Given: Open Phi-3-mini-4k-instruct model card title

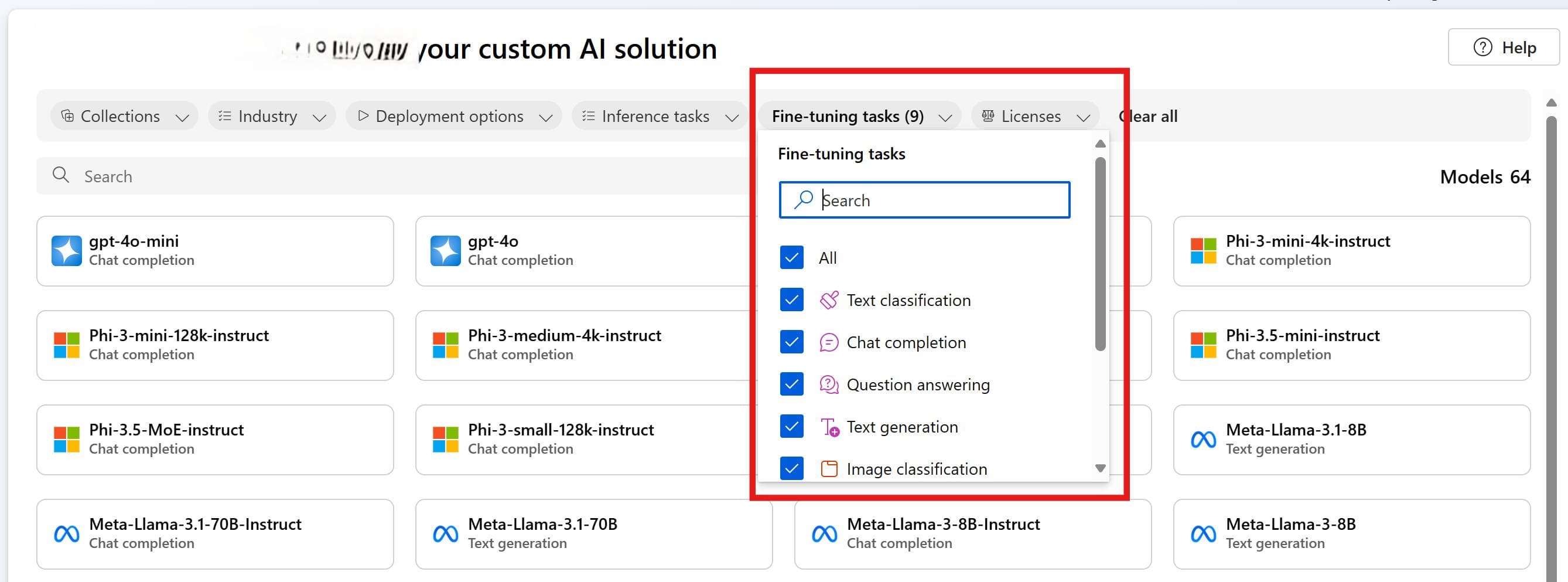Looking at the screenshot, I should coord(1308,241).
